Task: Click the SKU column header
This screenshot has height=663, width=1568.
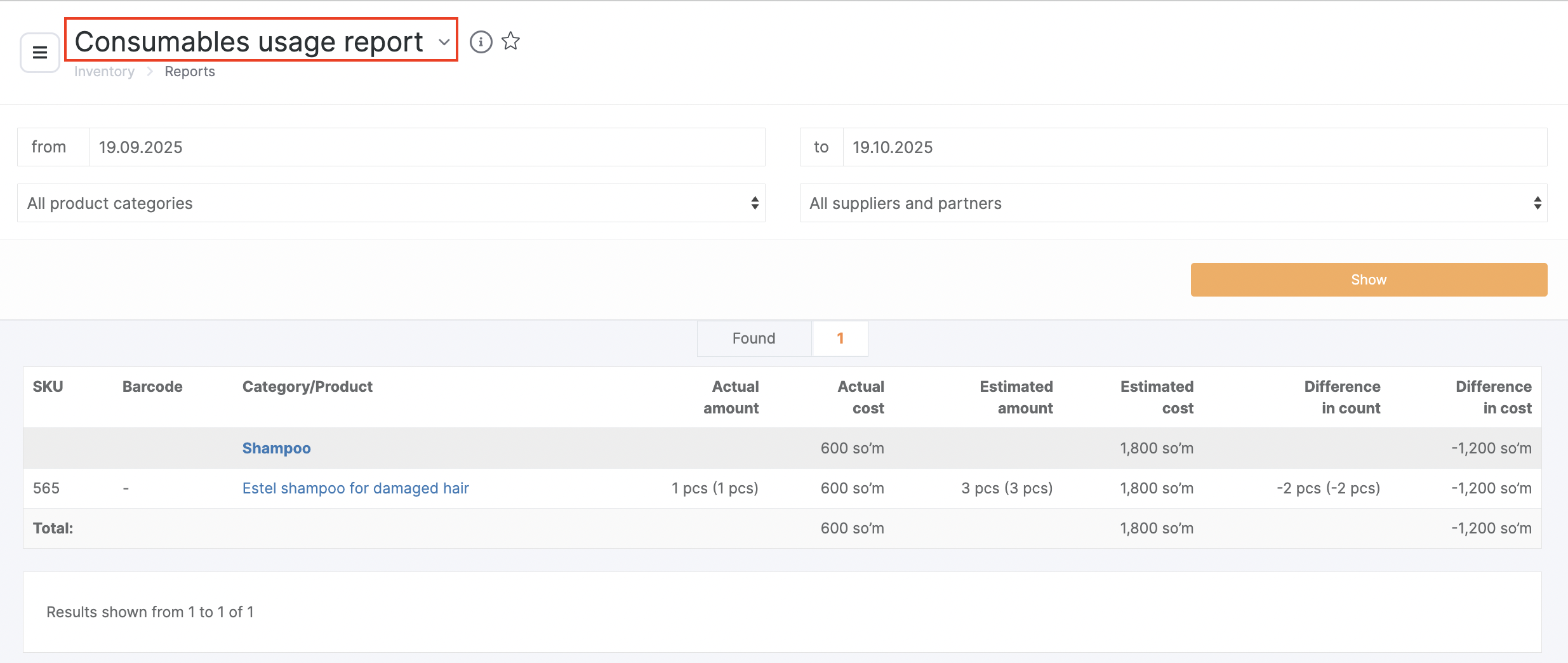Action: 48,387
